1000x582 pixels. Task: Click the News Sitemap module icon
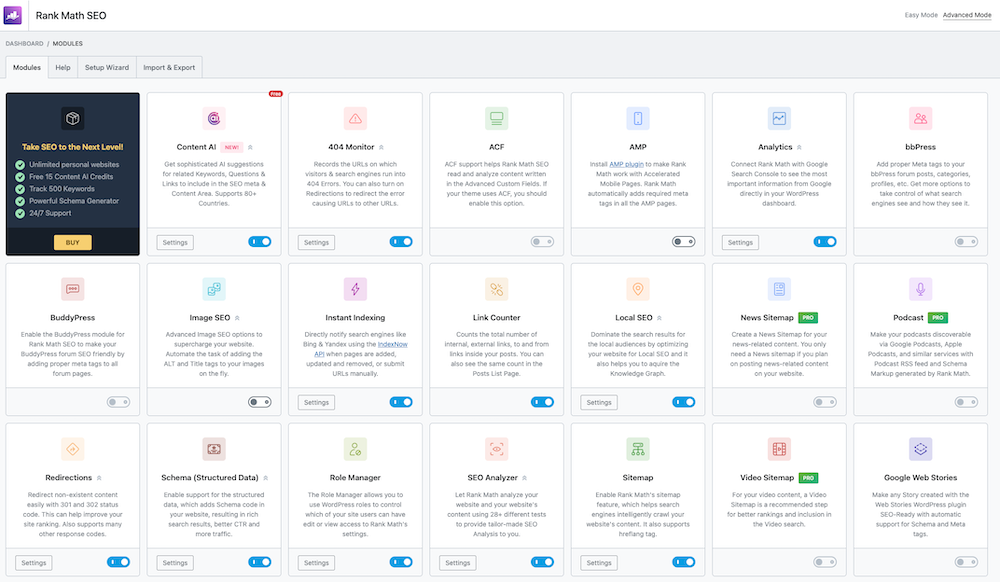click(x=779, y=289)
